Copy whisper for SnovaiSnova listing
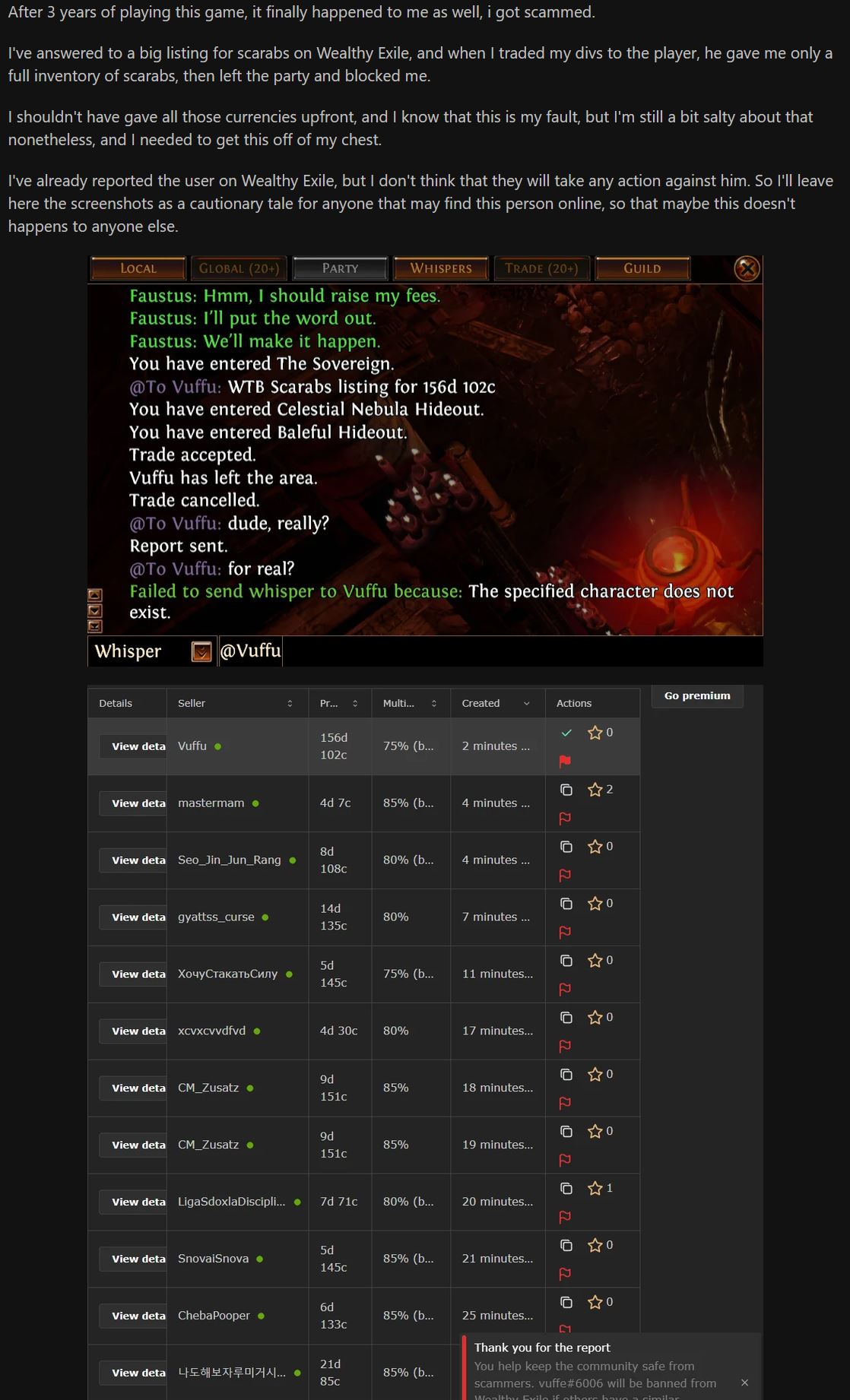 (566, 1246)
